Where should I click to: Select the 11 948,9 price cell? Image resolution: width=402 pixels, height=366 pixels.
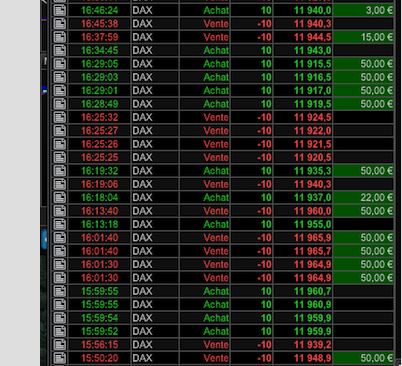303,358
